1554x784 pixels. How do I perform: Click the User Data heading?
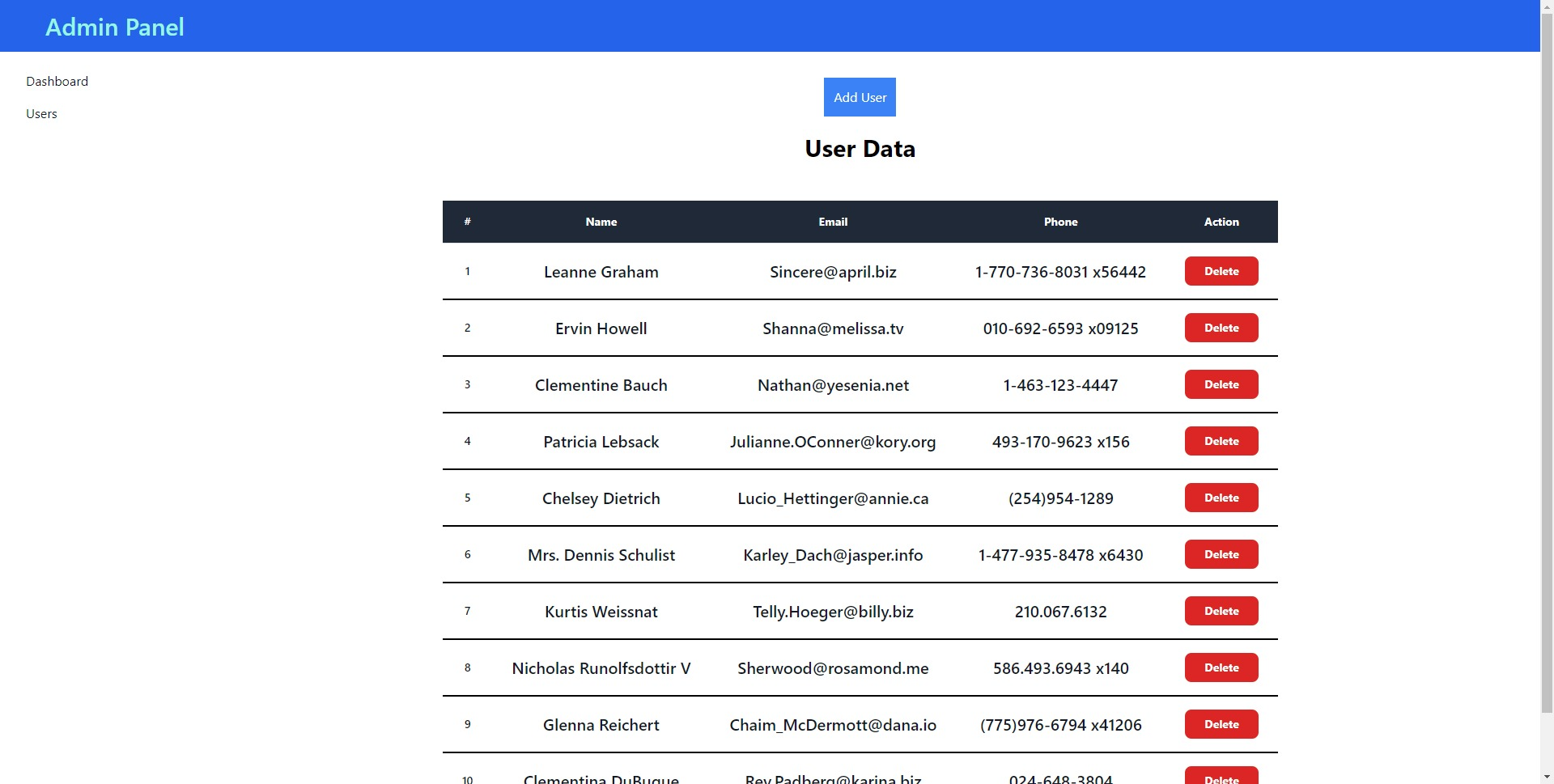(860, 149)
